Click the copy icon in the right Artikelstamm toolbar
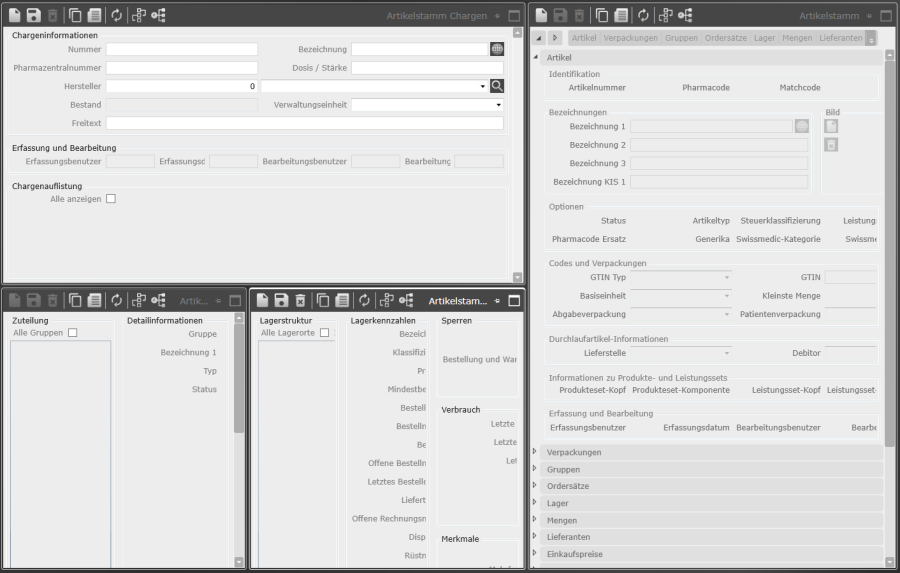Screen dimensions: 900x573 click(601, 16)
